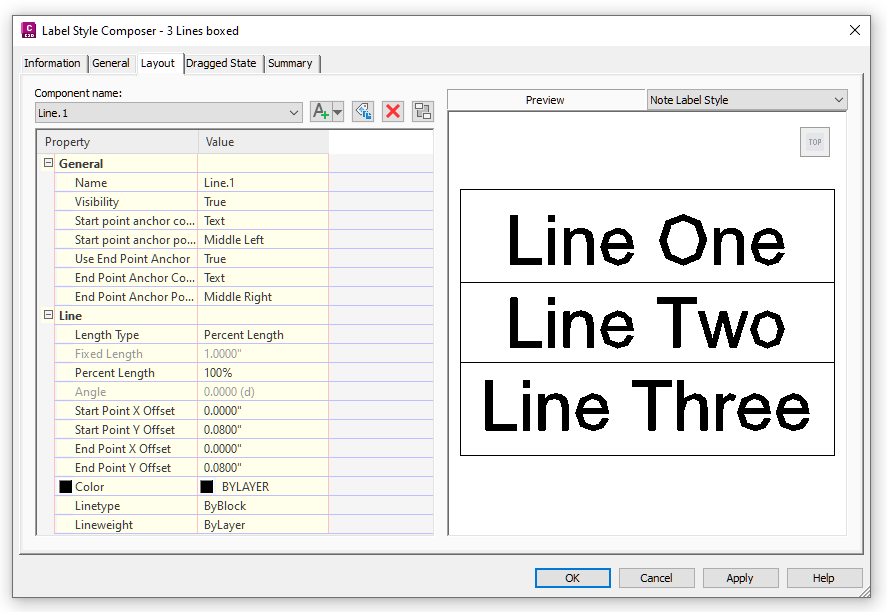Switch to the Dragged State tab
The image size is (887, 612).
pyautogui.click(x=222, y=62)
